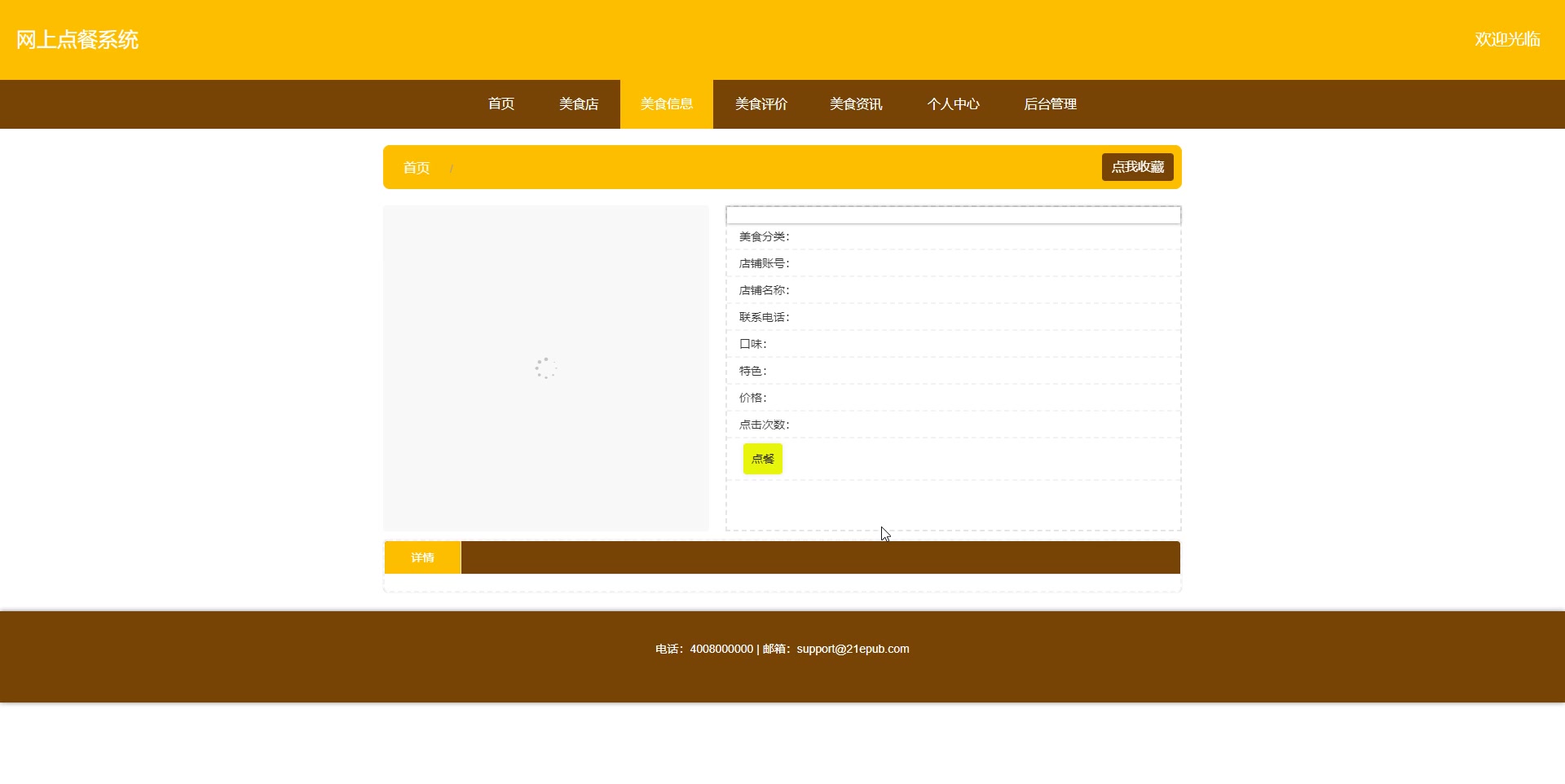The image size is (1565, 784).
Task: Select the highlighted 美食信息 nav item
Action: [x=667, y=104]
